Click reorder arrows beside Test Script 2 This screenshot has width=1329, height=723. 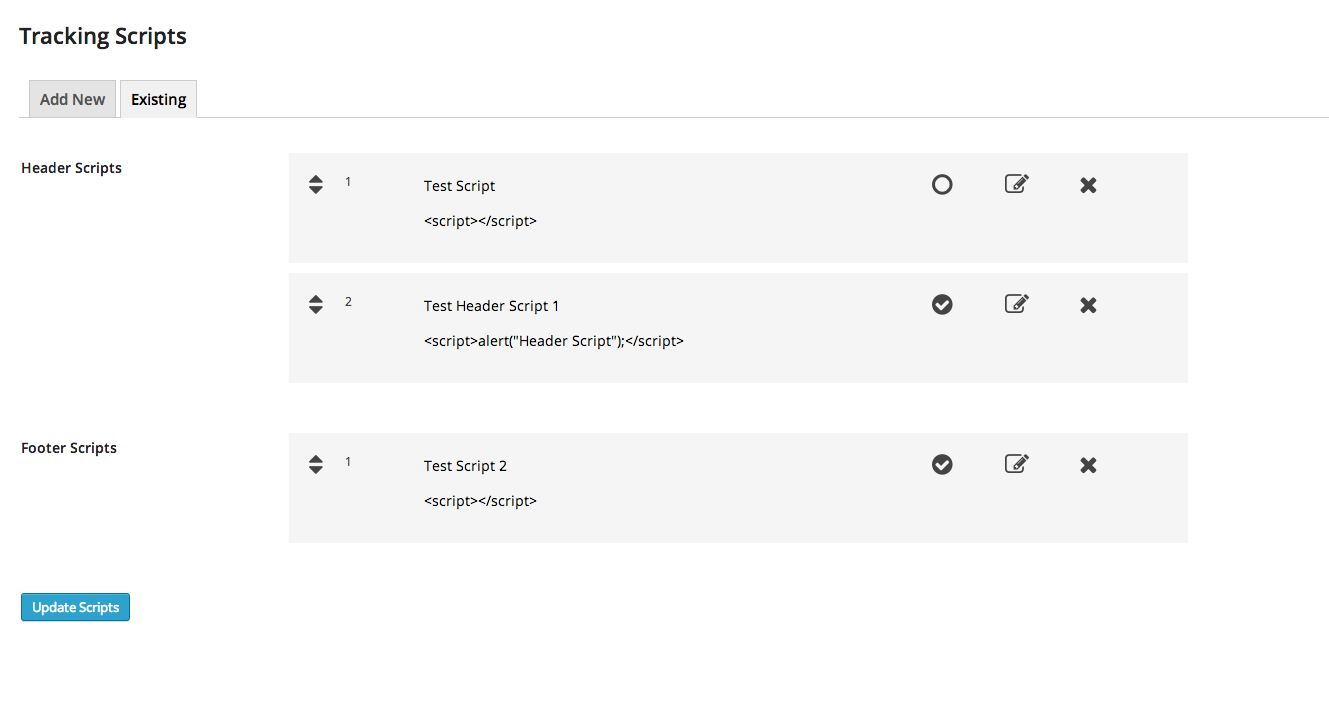point(316,464)
